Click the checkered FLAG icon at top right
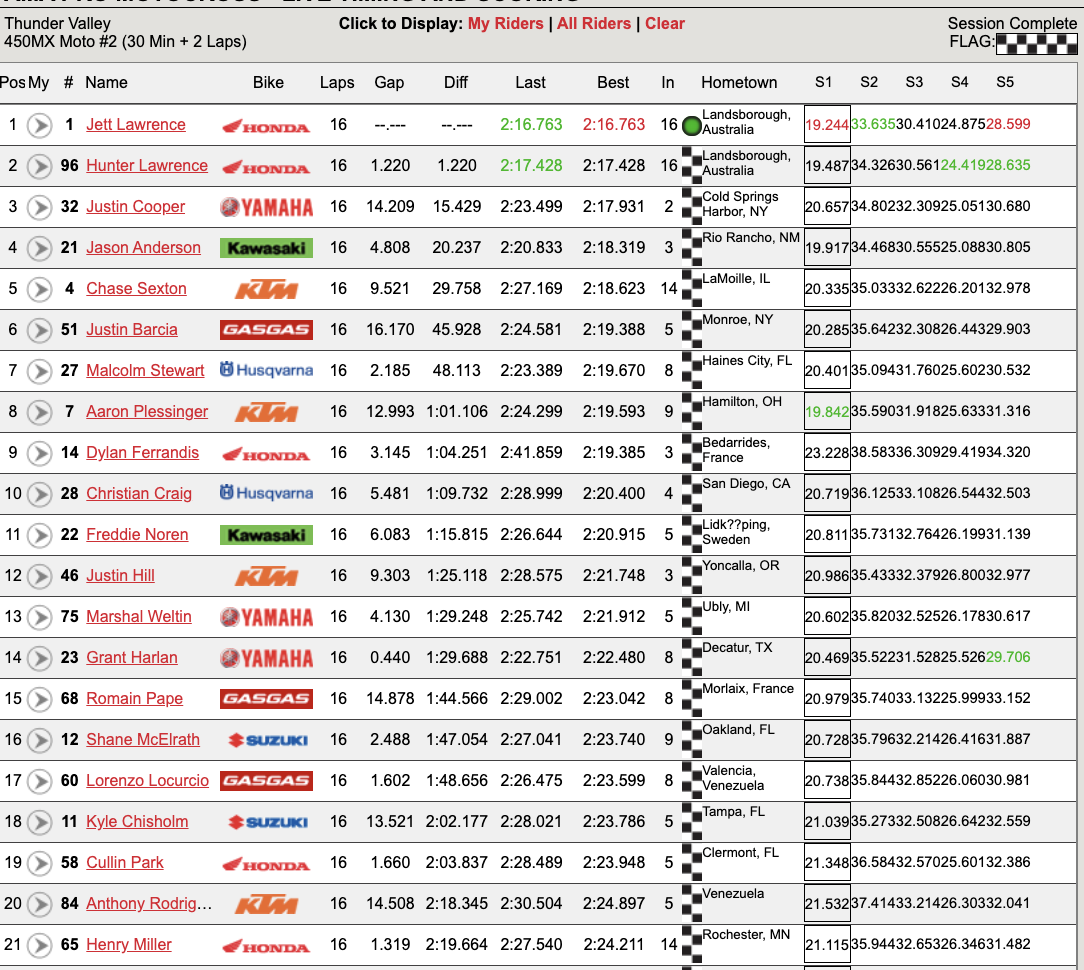The image size is (1084, 970). click(x=1036, y=41)
